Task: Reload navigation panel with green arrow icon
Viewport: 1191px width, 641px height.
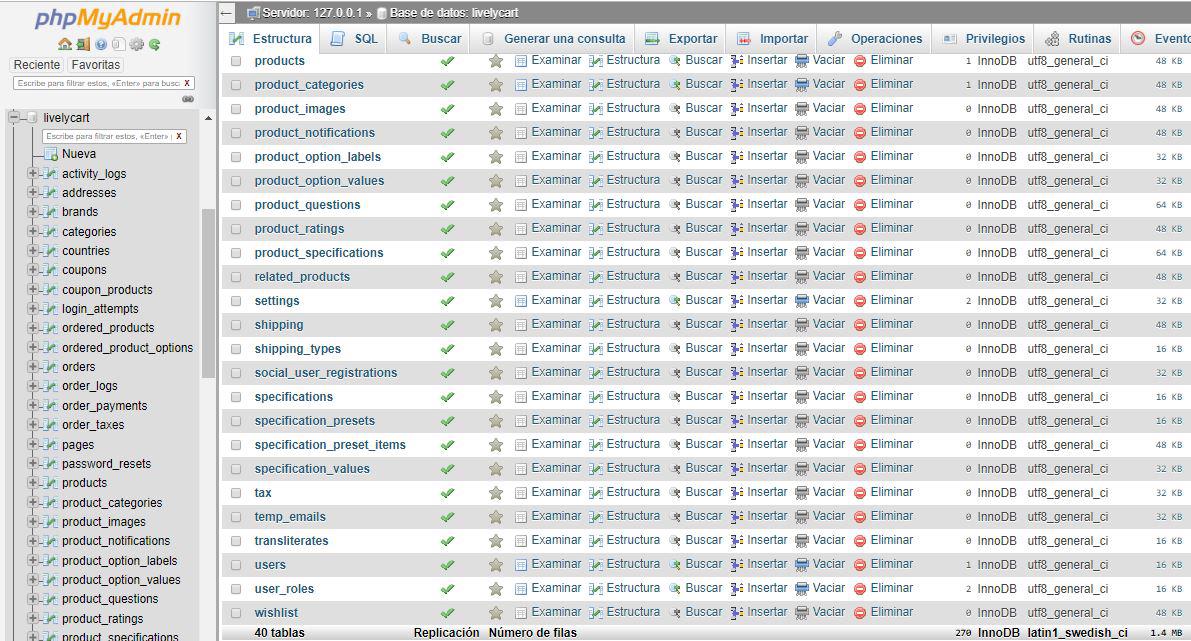Action: click(154, 44)
